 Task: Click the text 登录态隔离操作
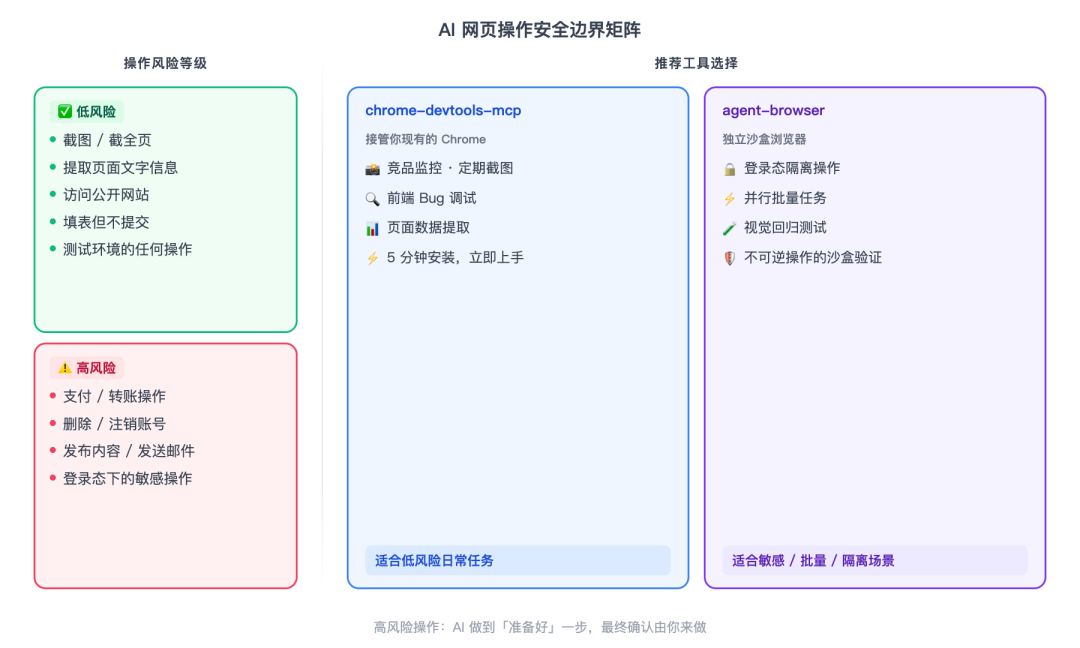792,168
